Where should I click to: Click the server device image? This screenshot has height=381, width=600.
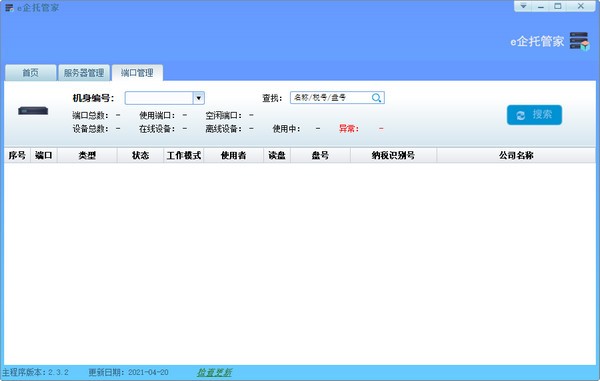33,111
